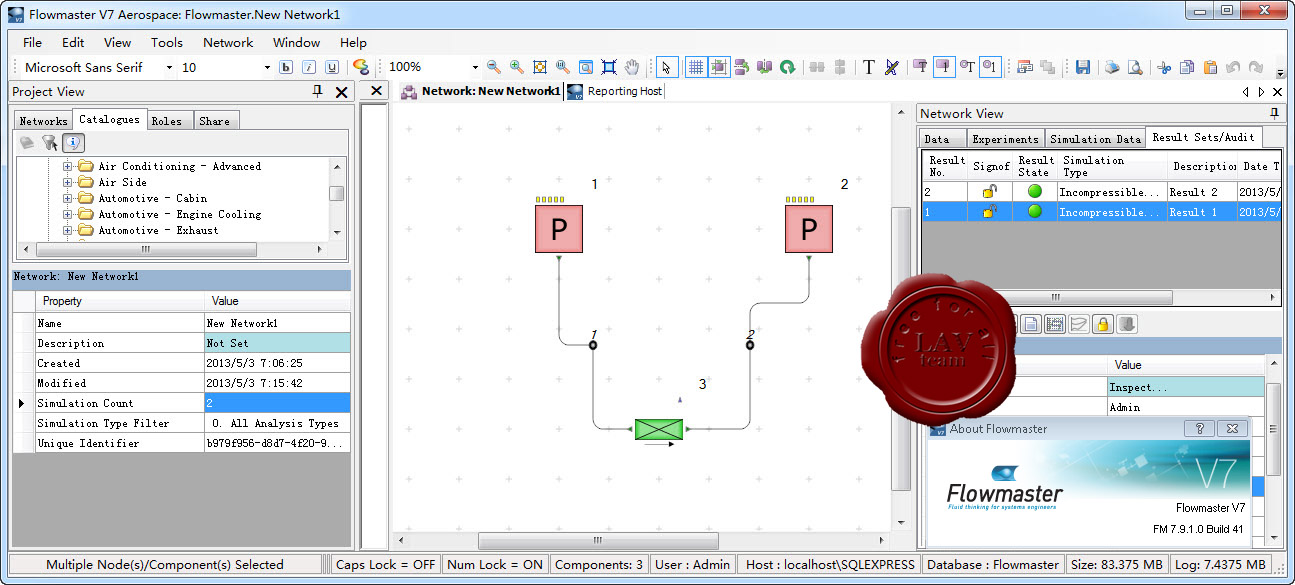Toggle bold text formatting
1295x585 pixels.
pos(285,67)
